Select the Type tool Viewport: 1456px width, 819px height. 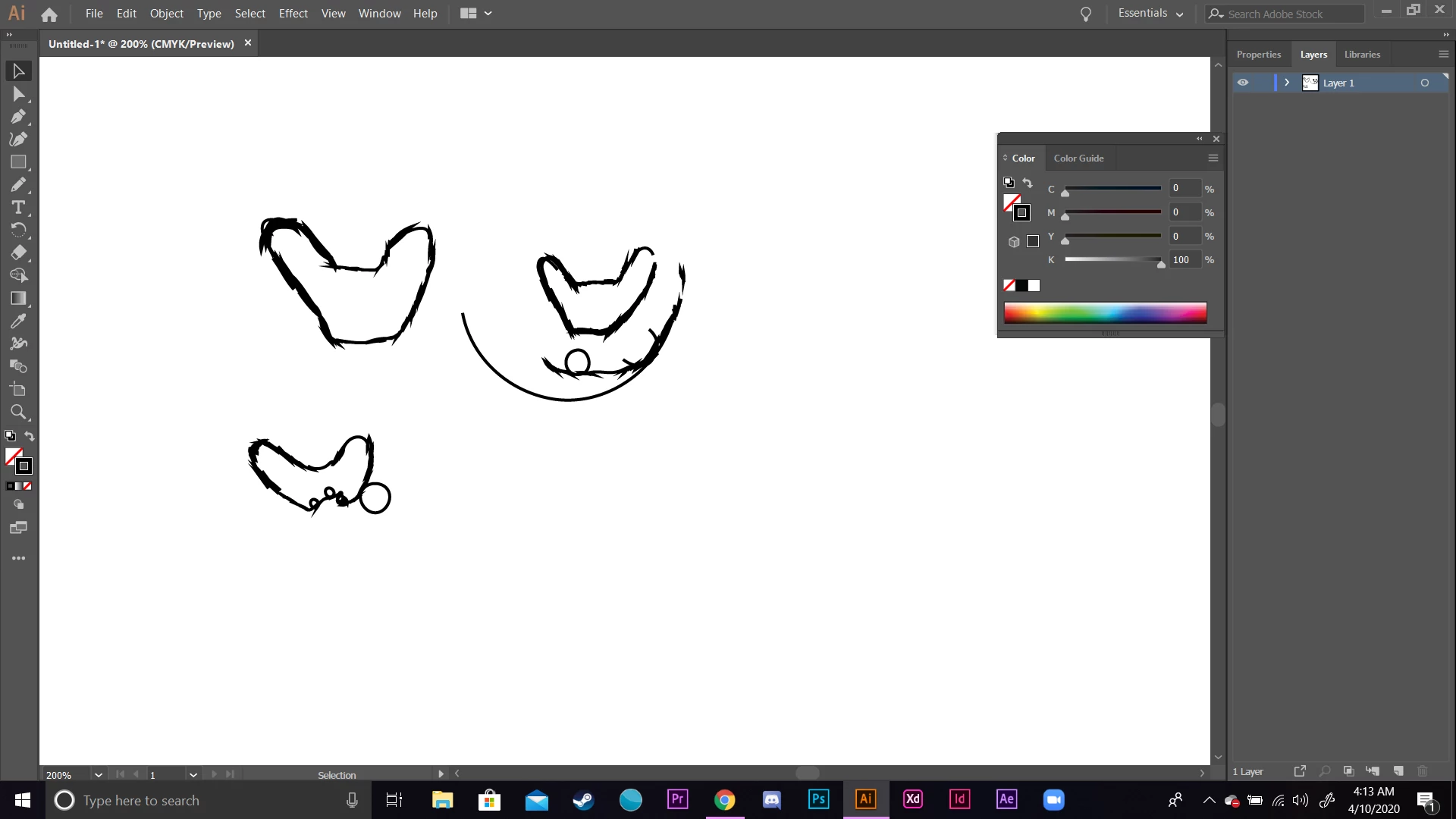click(x=18, y=208)
